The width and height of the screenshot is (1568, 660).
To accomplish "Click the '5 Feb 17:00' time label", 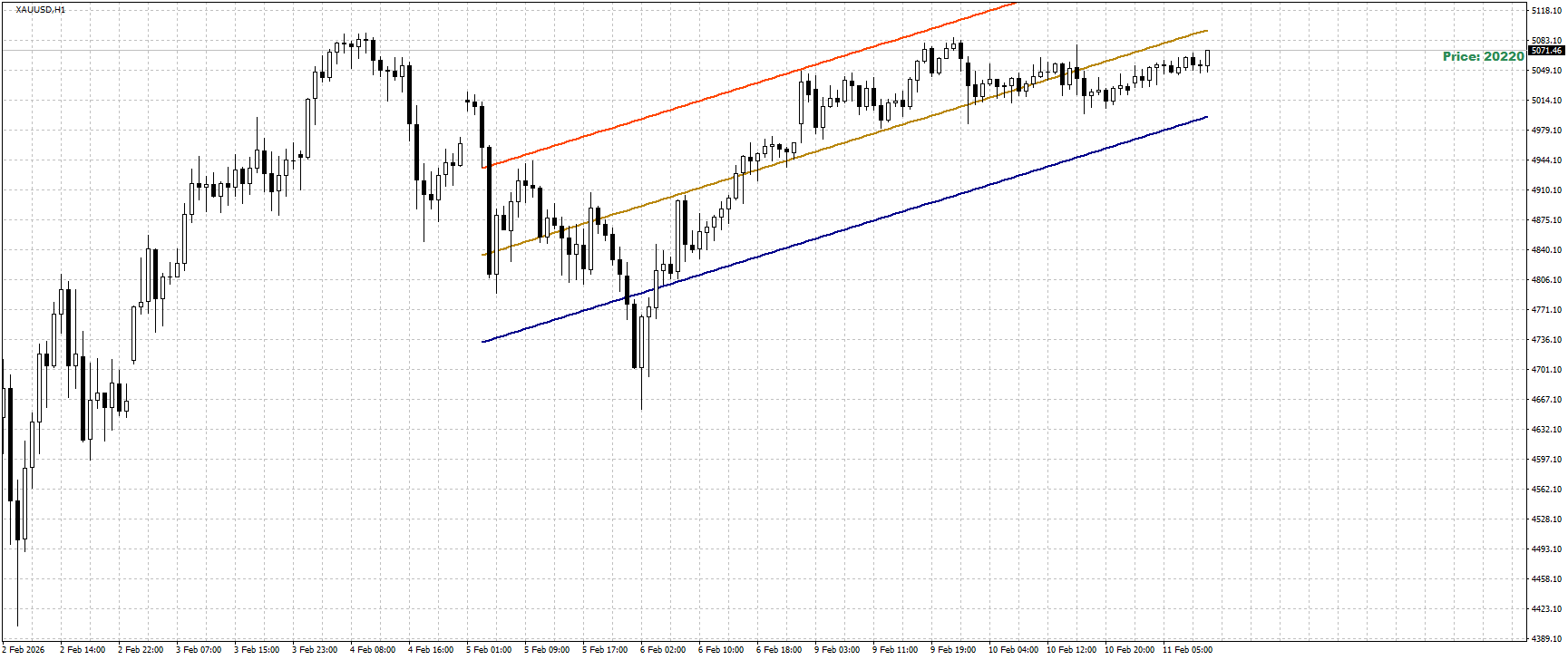I will tap(606, 650).
